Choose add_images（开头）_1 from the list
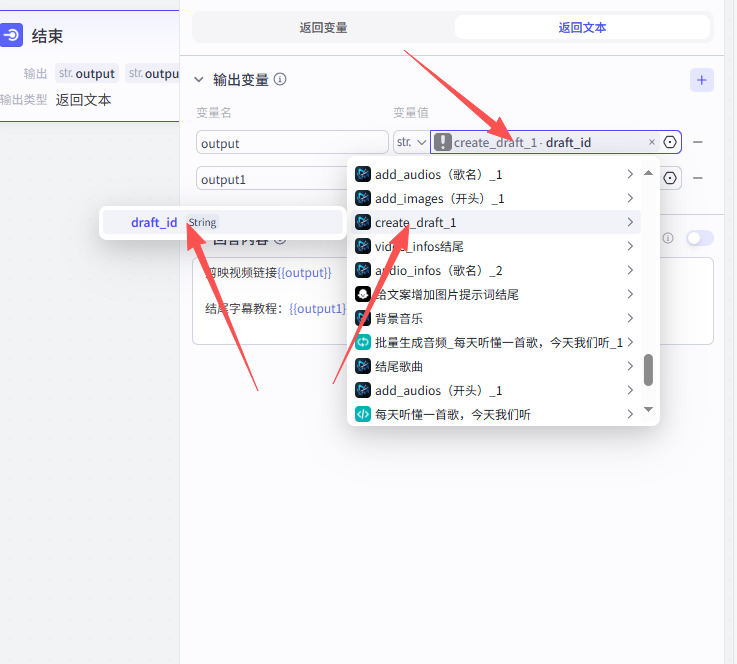 (x=439, y=198)
